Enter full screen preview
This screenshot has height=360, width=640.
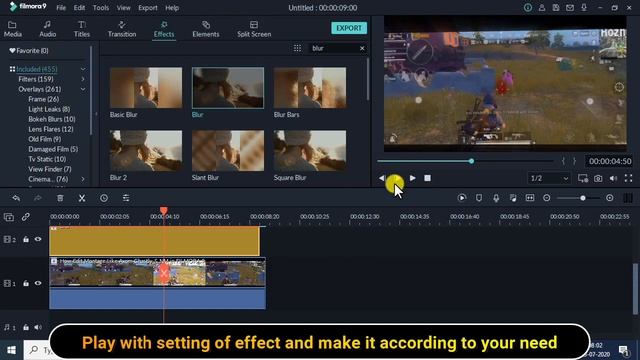628,178
